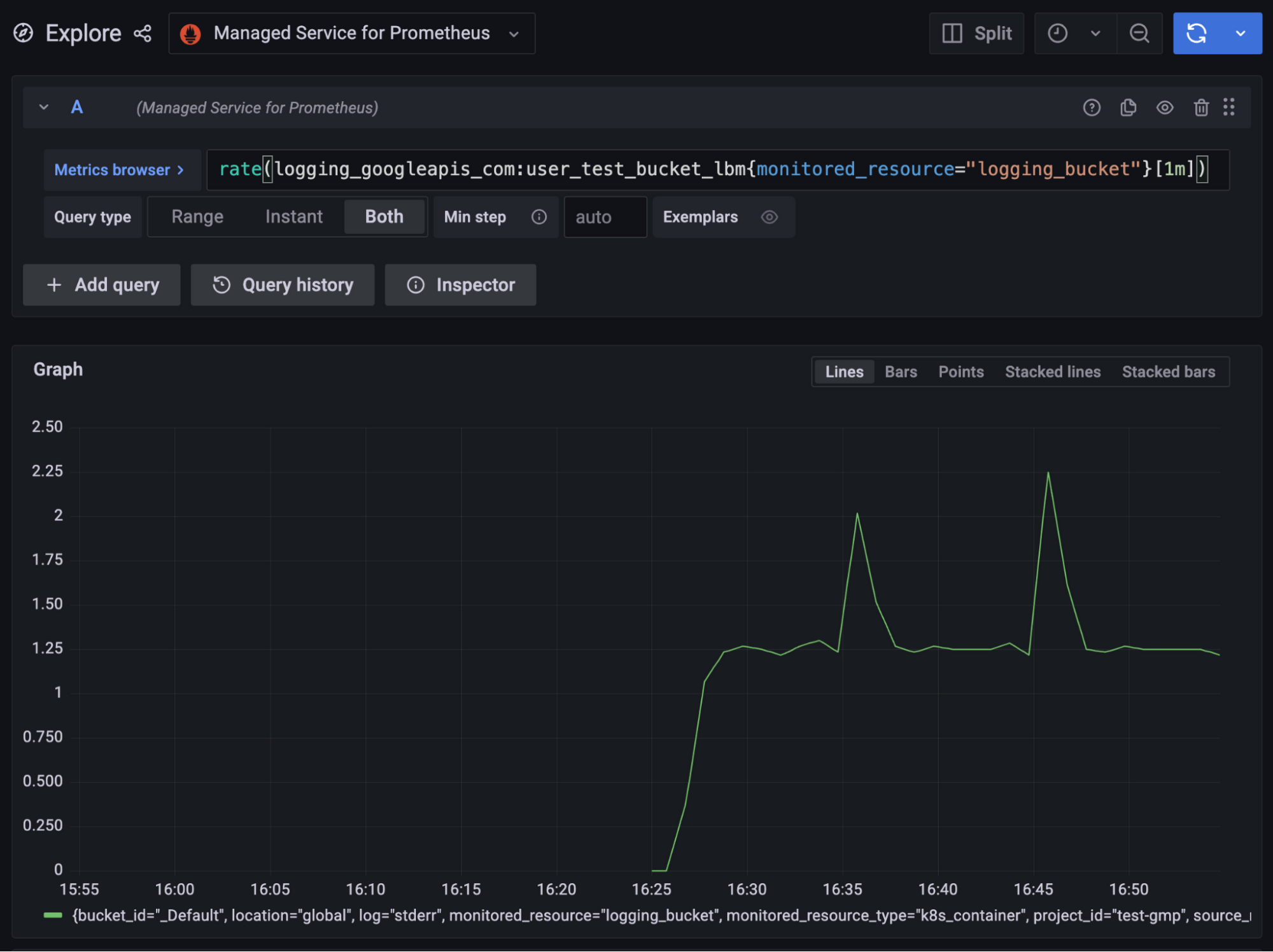Select the Range query type

[197, 217]
